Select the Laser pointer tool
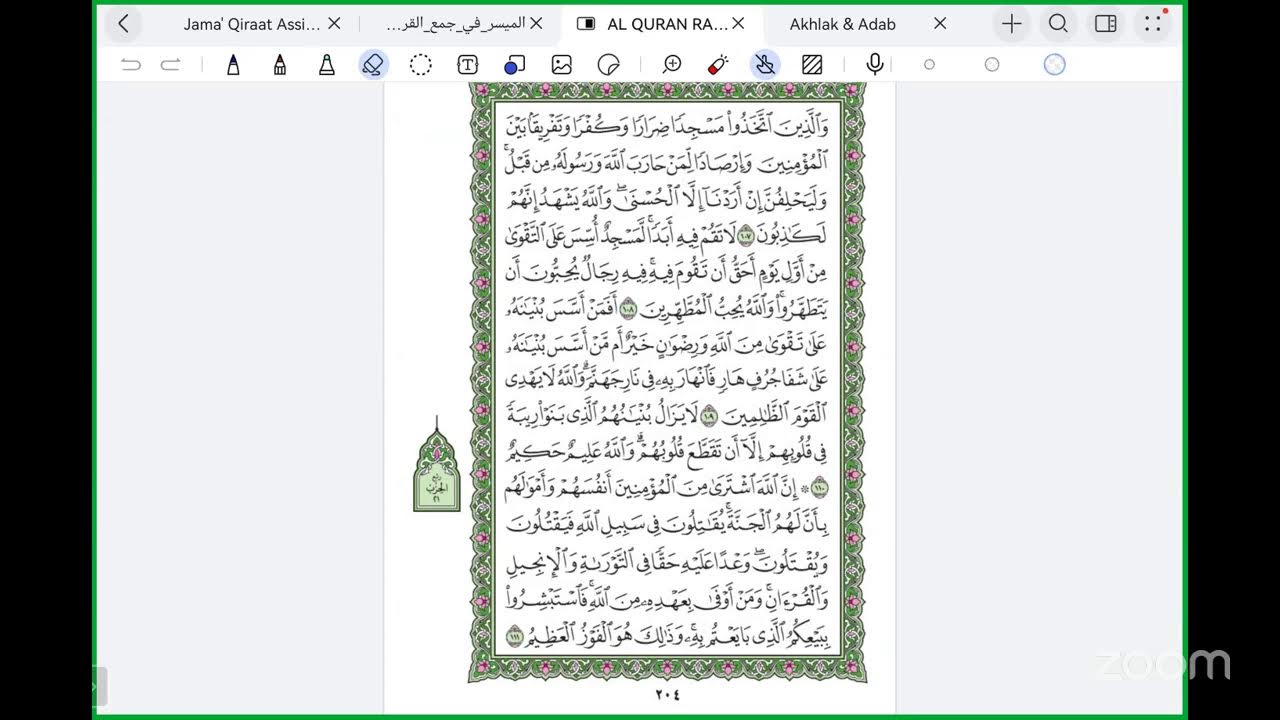 point(717,65)
